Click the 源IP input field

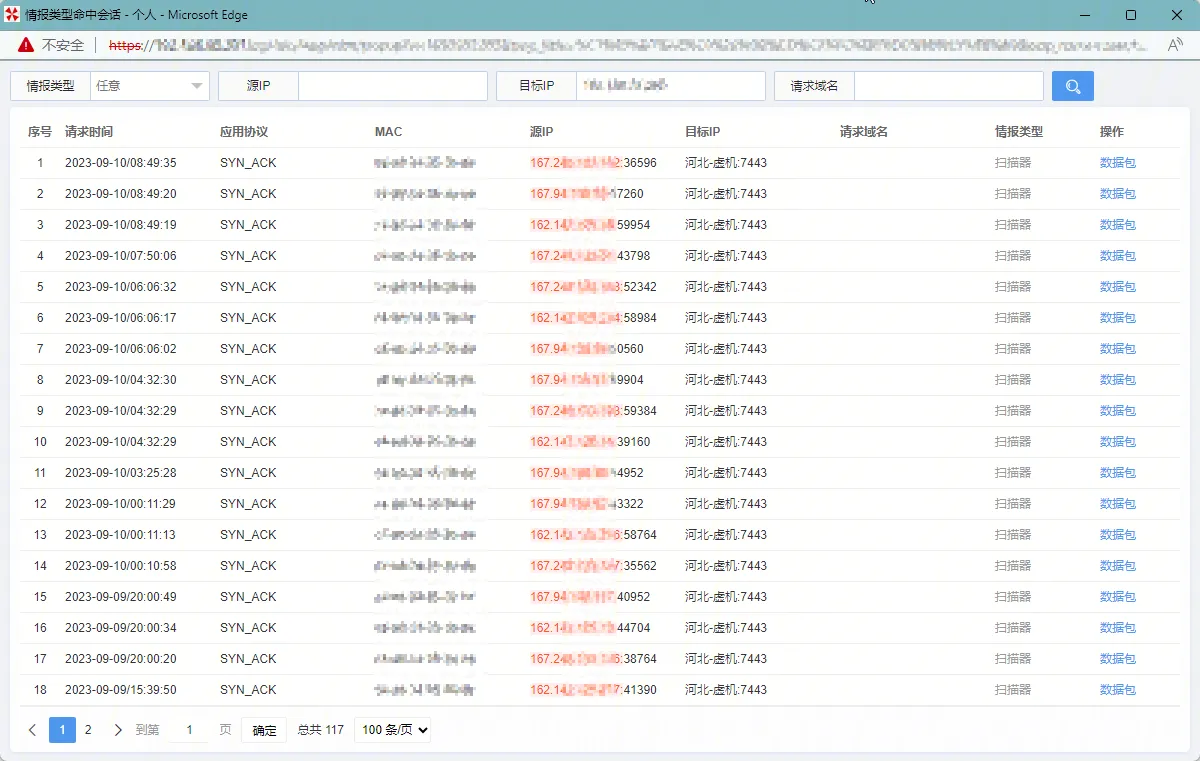[x=392, y=86]
